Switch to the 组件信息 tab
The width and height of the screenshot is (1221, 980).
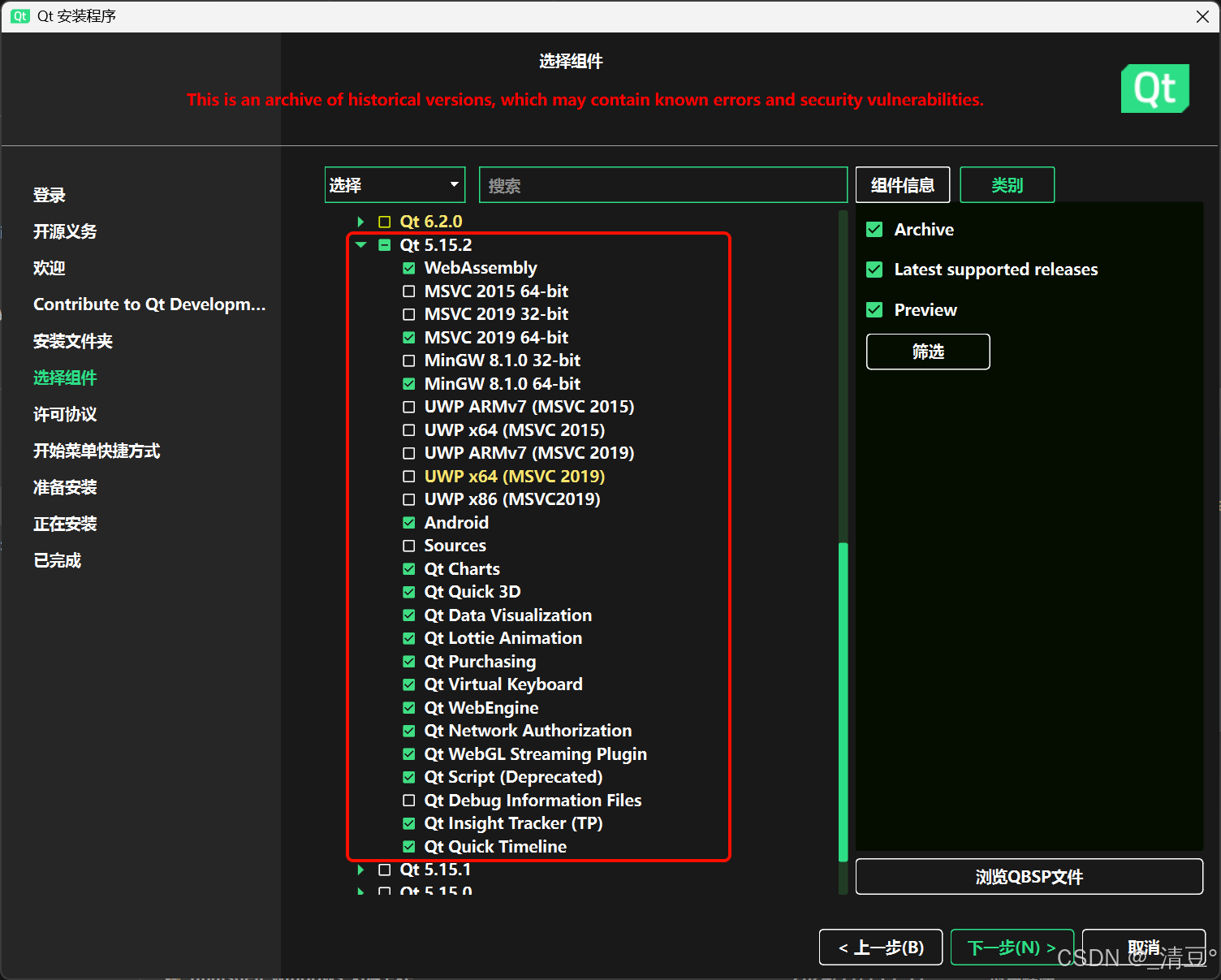coord(903,185)
